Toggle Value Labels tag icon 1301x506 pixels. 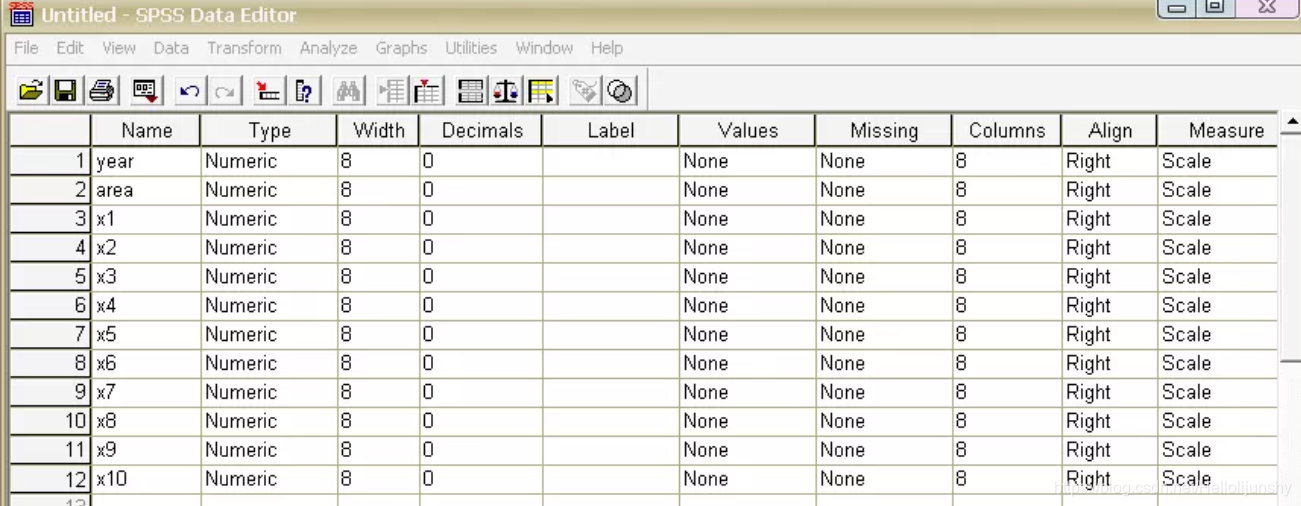click(x=584, y=92)
